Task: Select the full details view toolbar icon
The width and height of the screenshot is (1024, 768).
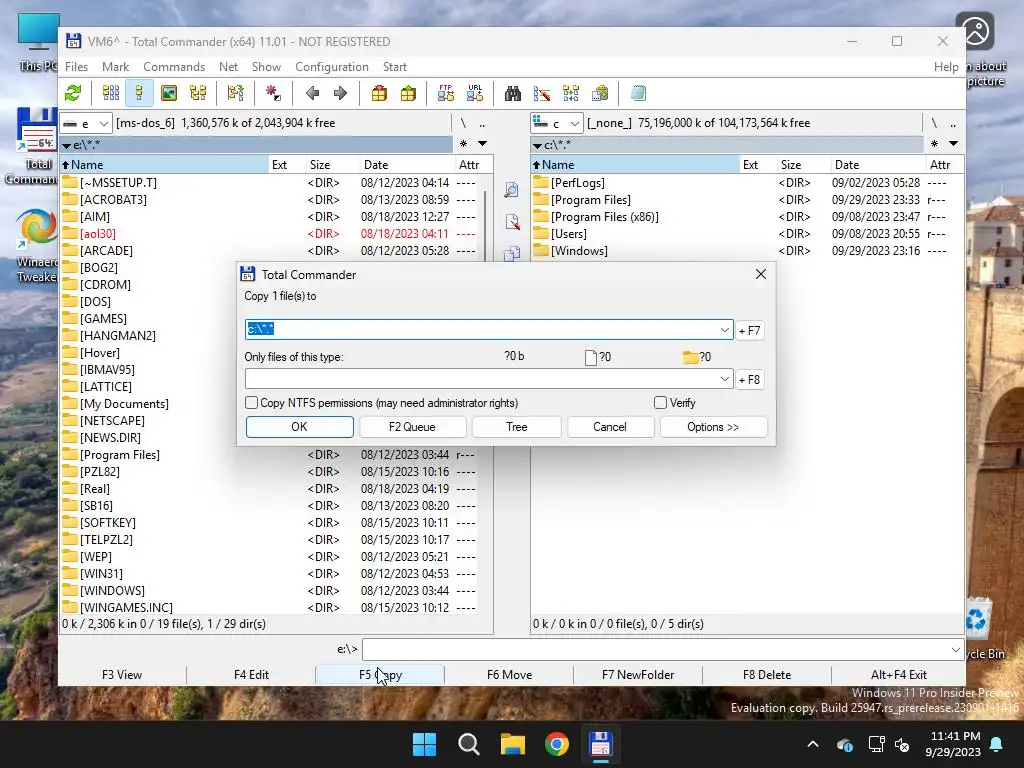Action: point(140,93)
